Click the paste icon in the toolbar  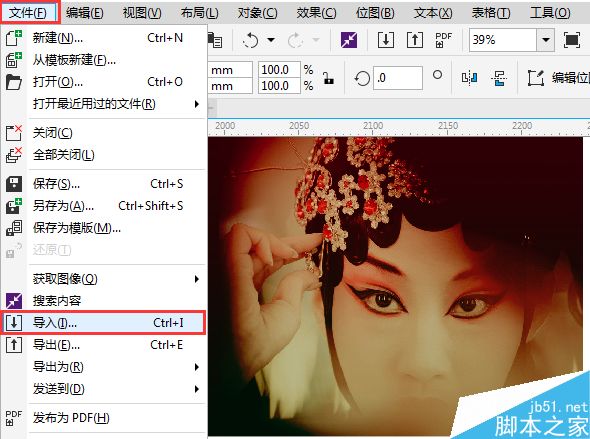point(215,40)
